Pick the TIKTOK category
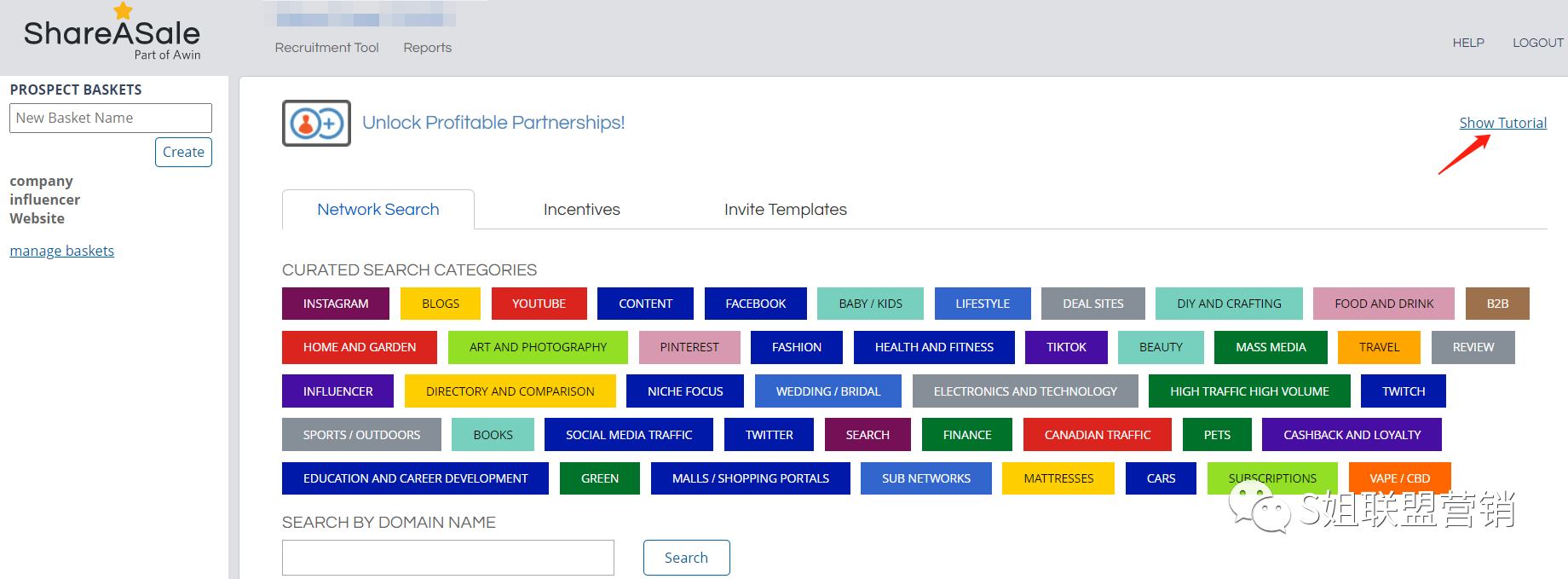Image resolution: width=1568 pixels, height=579 pixels. click(x=1065, y=347)
